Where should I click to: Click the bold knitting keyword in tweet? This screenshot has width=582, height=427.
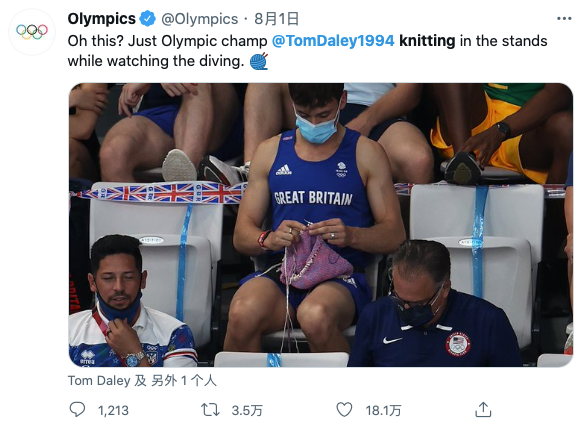427,41
